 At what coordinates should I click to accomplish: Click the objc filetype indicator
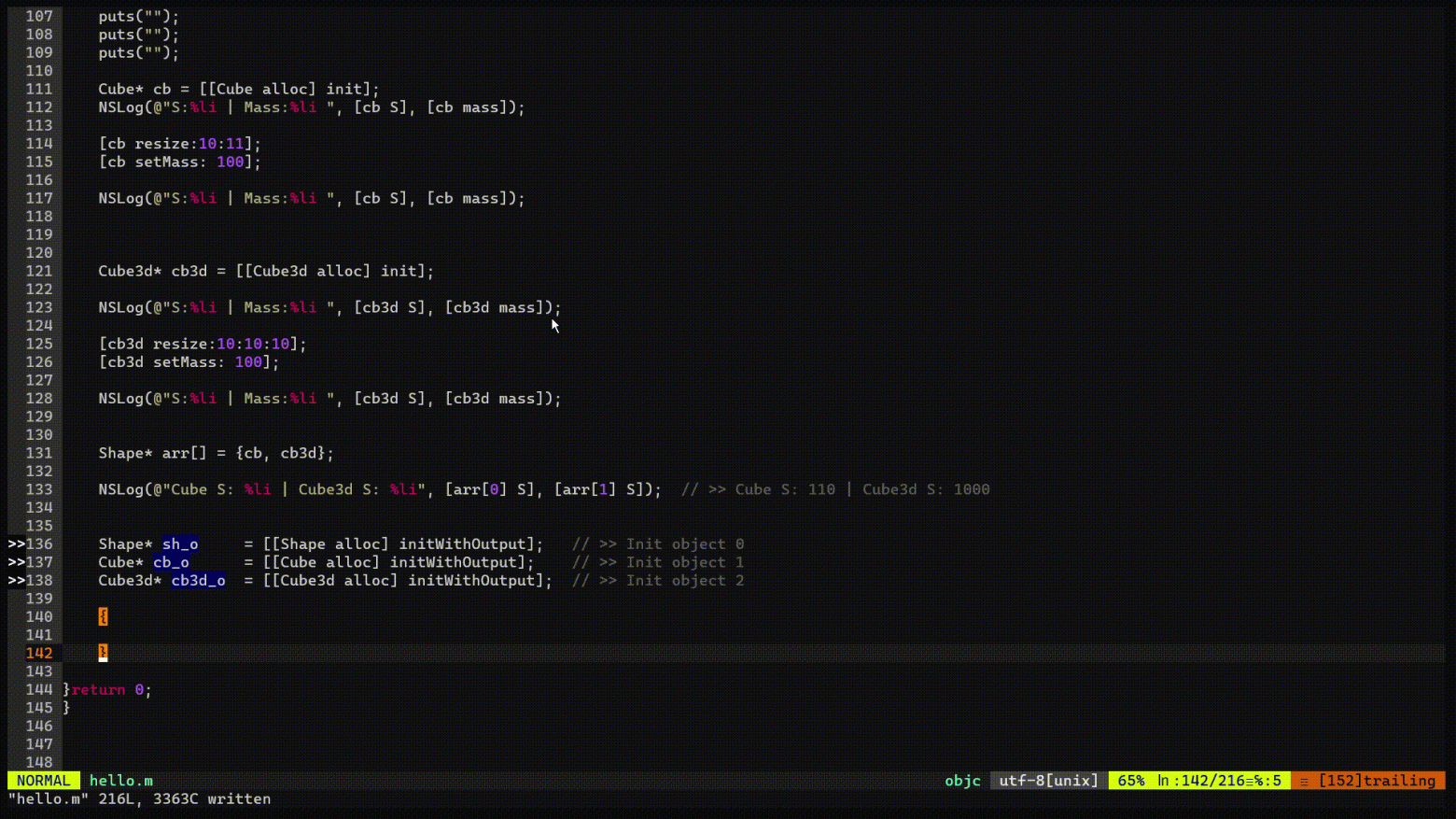pyautogui.click(x=962, y=781)
